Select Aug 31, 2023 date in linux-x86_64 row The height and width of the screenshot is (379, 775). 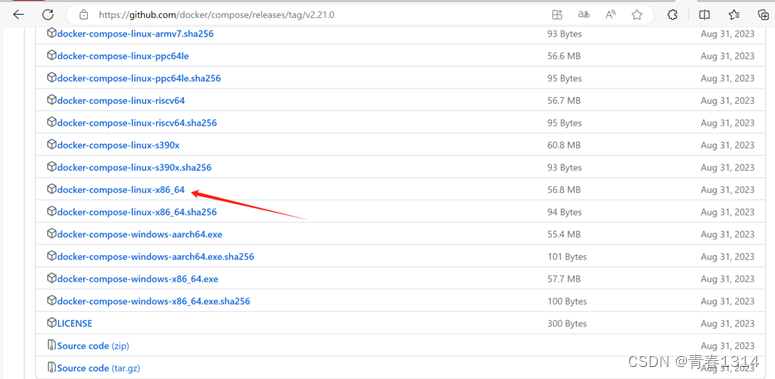pos(728,190)
